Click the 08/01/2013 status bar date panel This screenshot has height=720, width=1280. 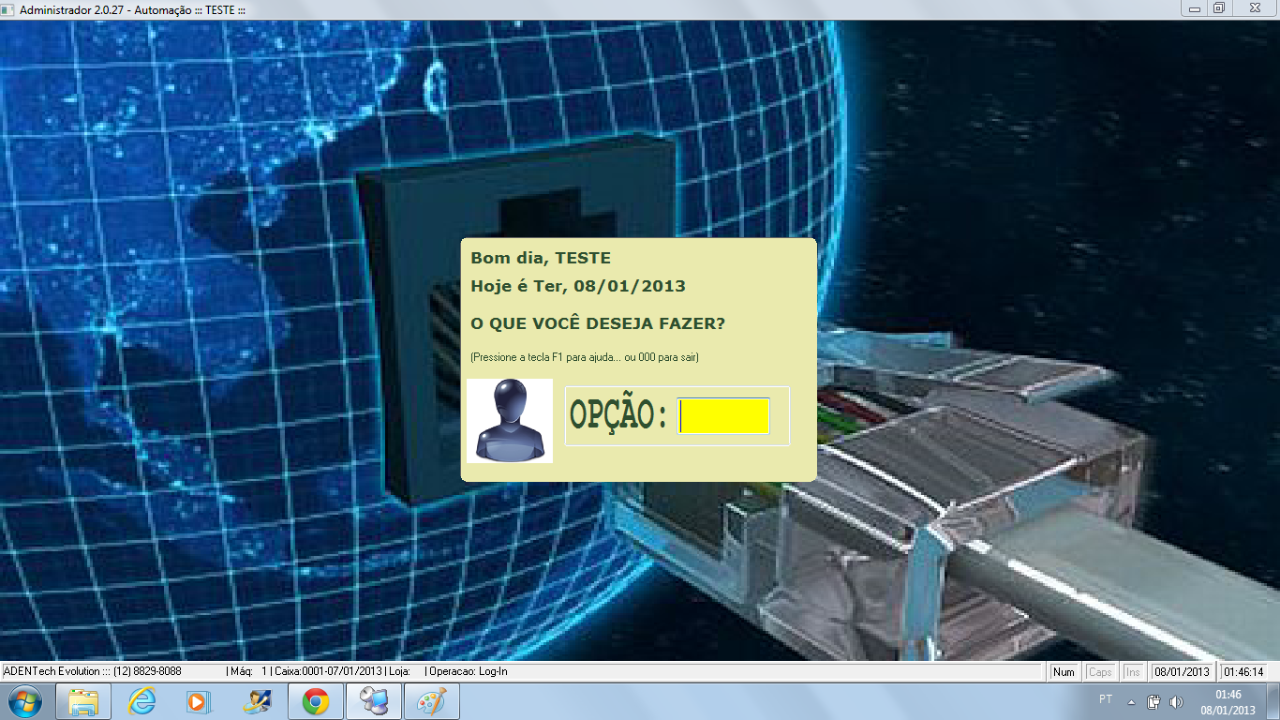coord(1182,672)
